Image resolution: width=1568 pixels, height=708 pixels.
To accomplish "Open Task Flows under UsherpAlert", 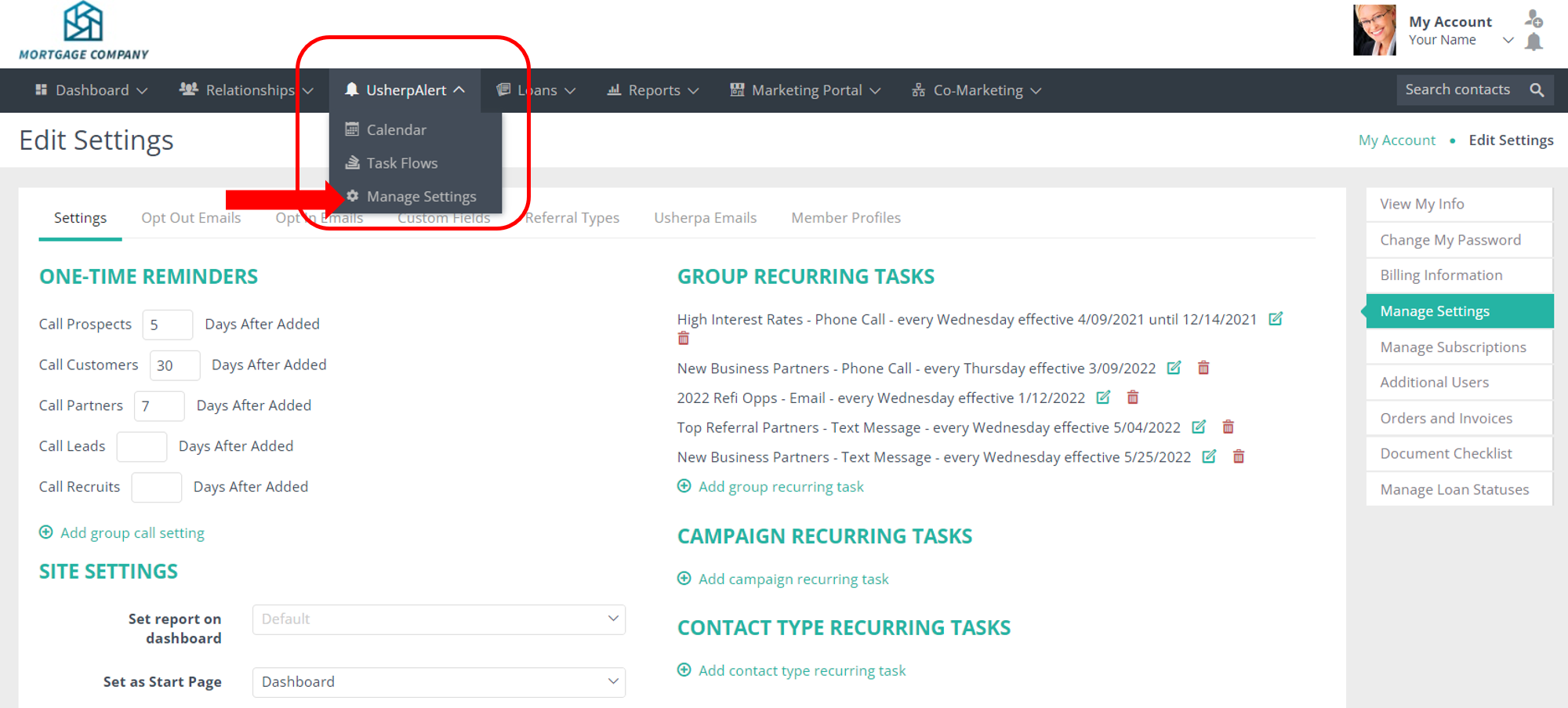I will pos(401,163).
